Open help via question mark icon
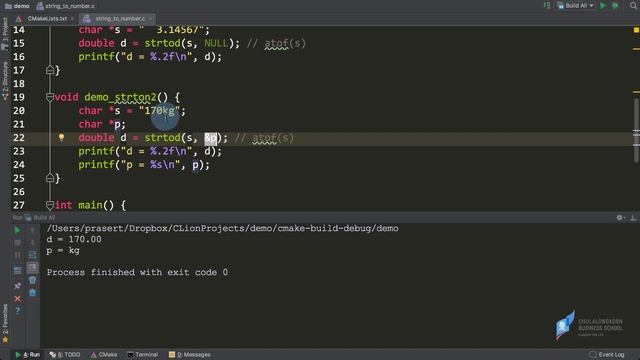The height and width of the screenshot is (360, 640). tap(17, 311)
